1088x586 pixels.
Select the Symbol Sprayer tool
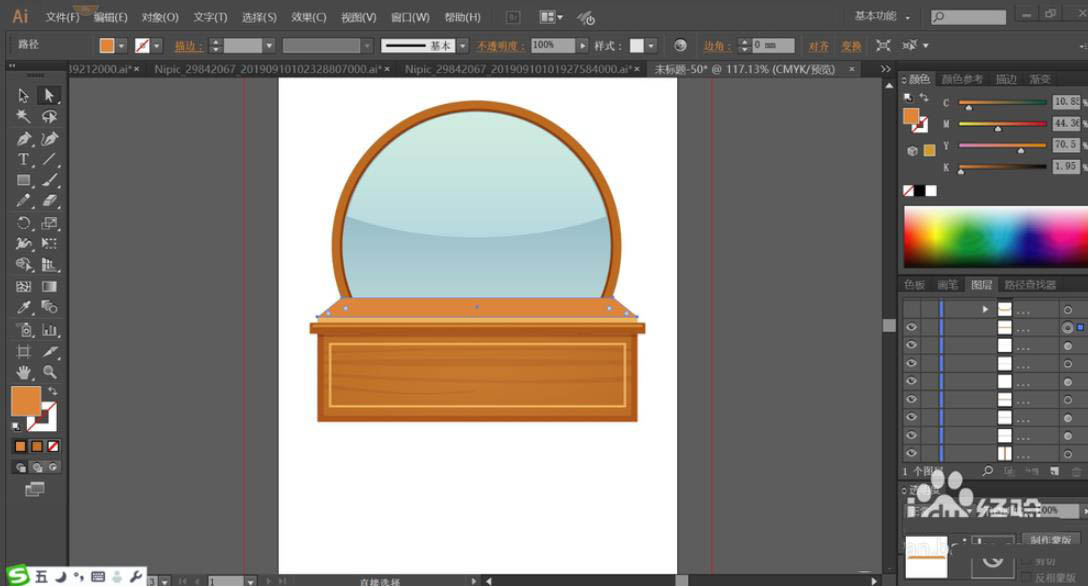[x=25, y=330]
